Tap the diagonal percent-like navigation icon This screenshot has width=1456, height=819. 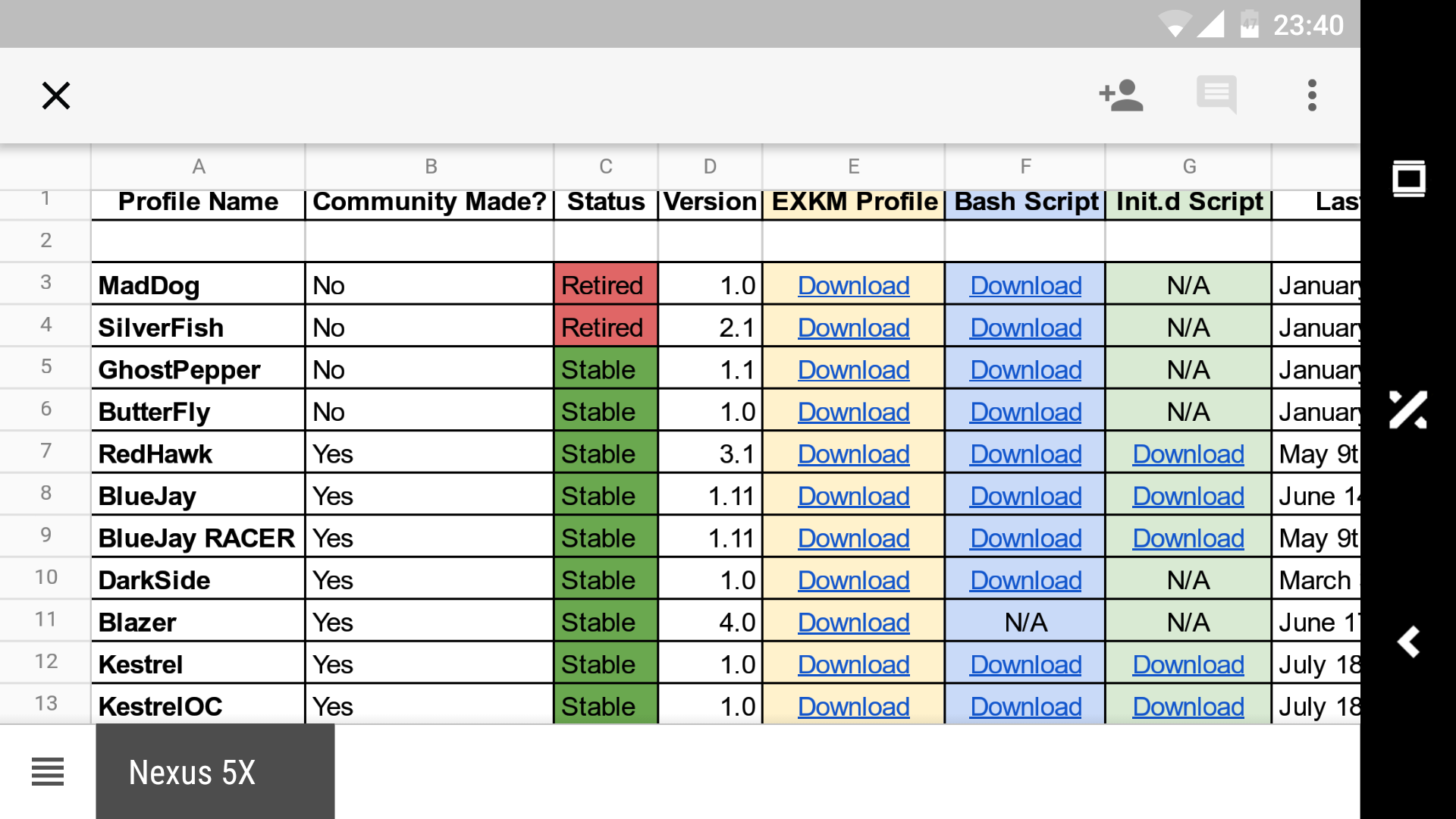tap(1408, 410)
